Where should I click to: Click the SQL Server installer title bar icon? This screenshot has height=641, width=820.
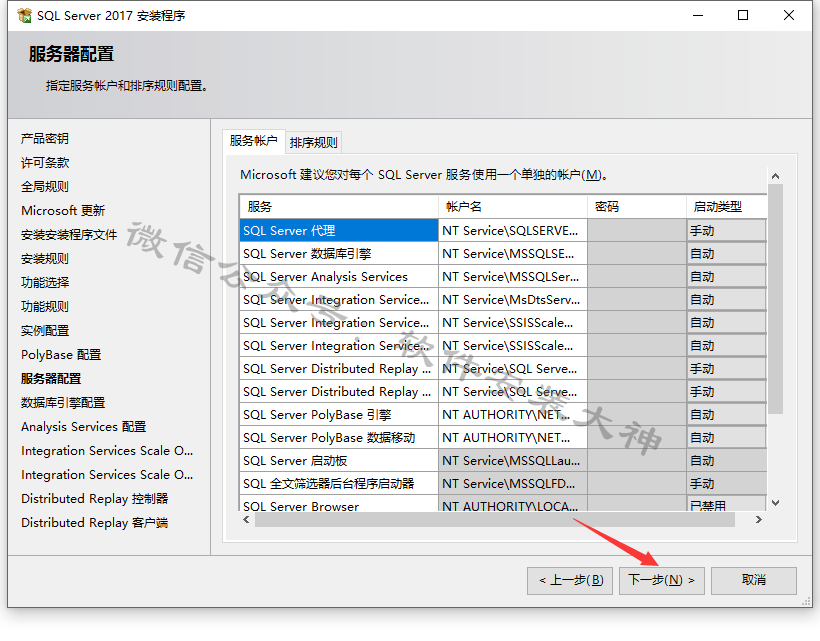[24, 15]
